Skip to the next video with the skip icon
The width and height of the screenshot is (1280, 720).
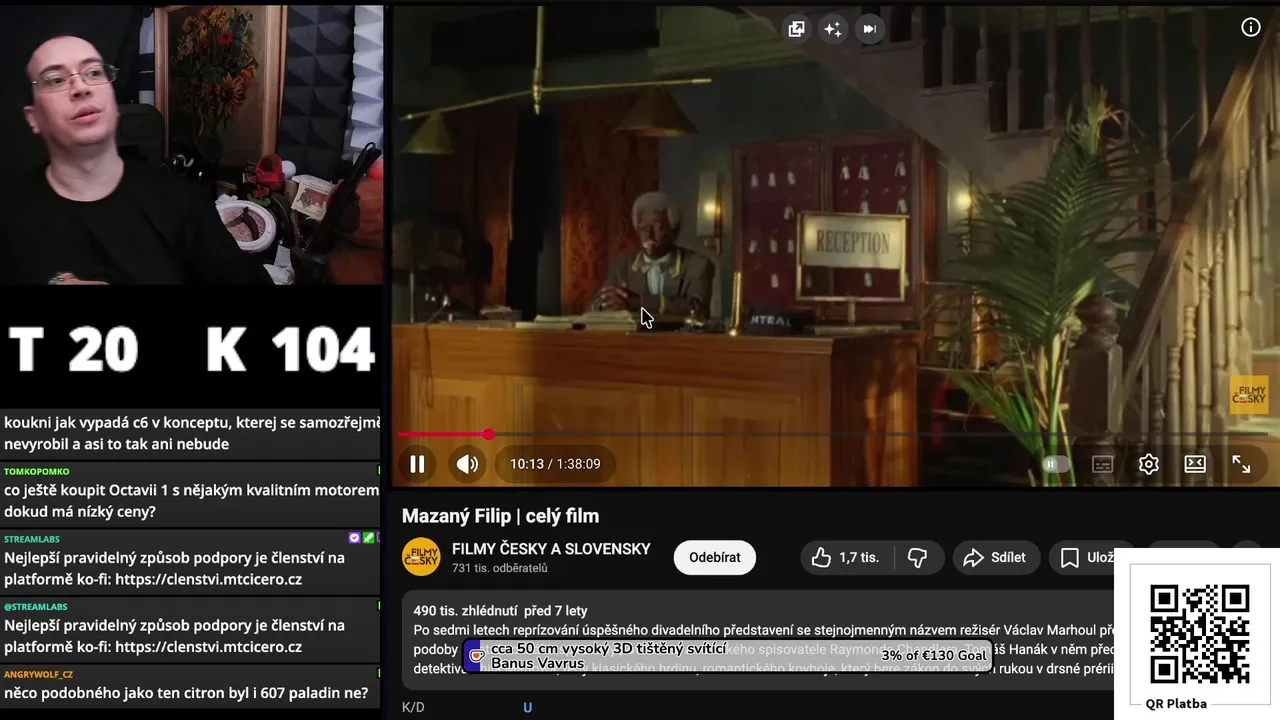click(869, 29)
